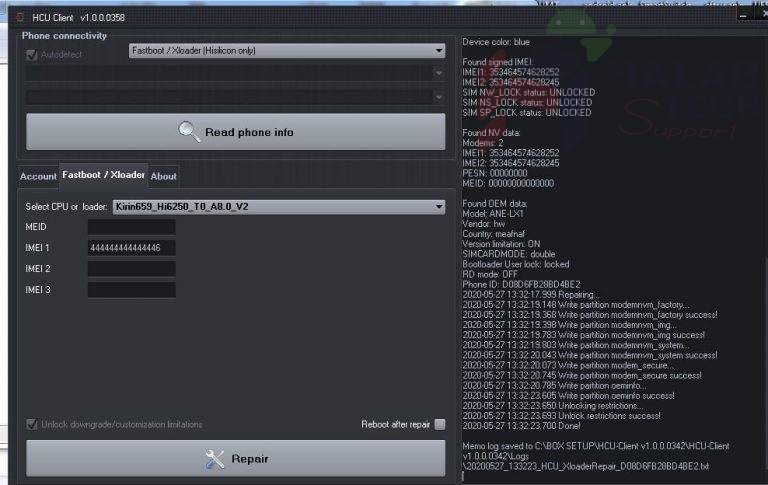Screen dimensions: 768x485
Task: Toggle the Autodetect checkbox
Action: [32, 54]
